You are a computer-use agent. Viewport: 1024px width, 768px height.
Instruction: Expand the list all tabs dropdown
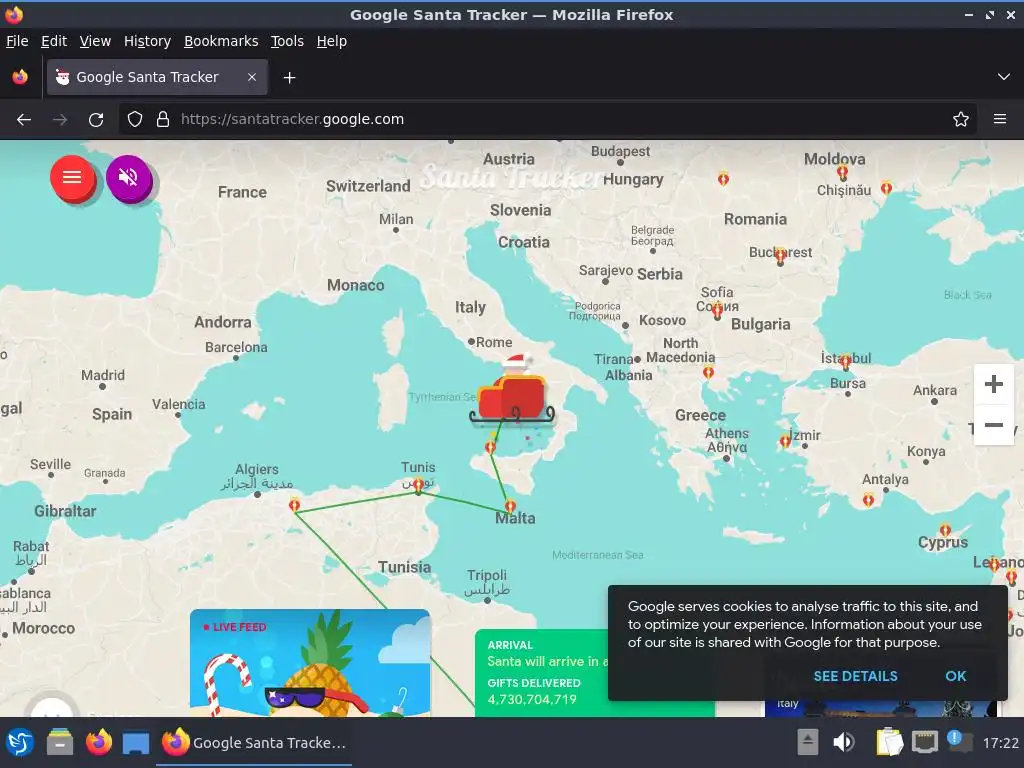(x=1004, y=77)
